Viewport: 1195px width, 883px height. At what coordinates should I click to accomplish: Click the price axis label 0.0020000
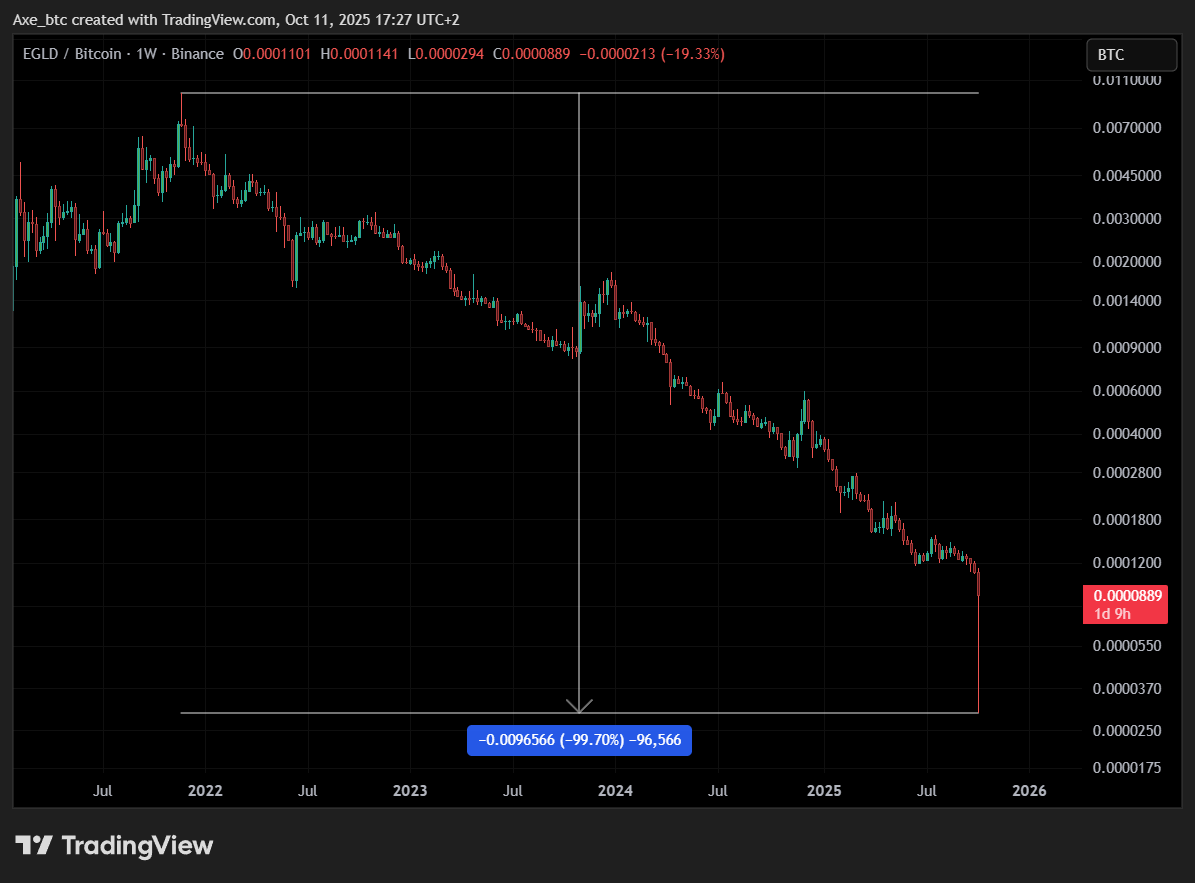click(x=1127, y=262)
